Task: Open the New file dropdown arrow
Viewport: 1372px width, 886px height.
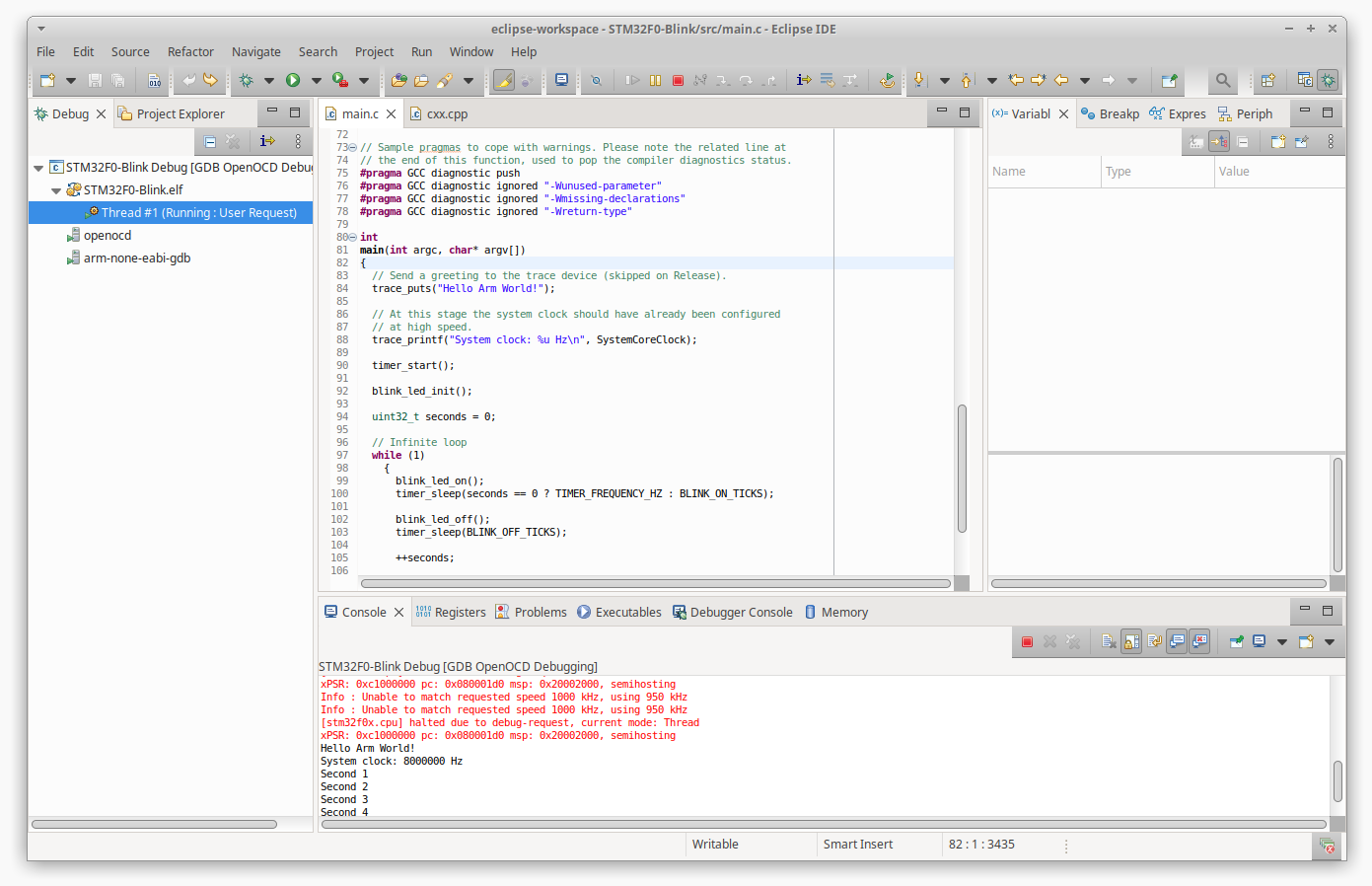Action: click(70, 80)
